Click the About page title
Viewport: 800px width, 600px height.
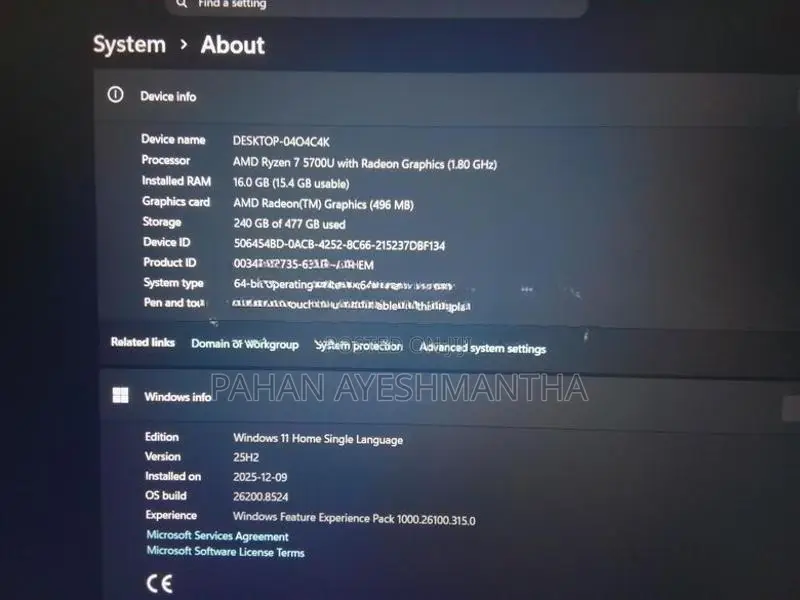click(x=233, y=45)
